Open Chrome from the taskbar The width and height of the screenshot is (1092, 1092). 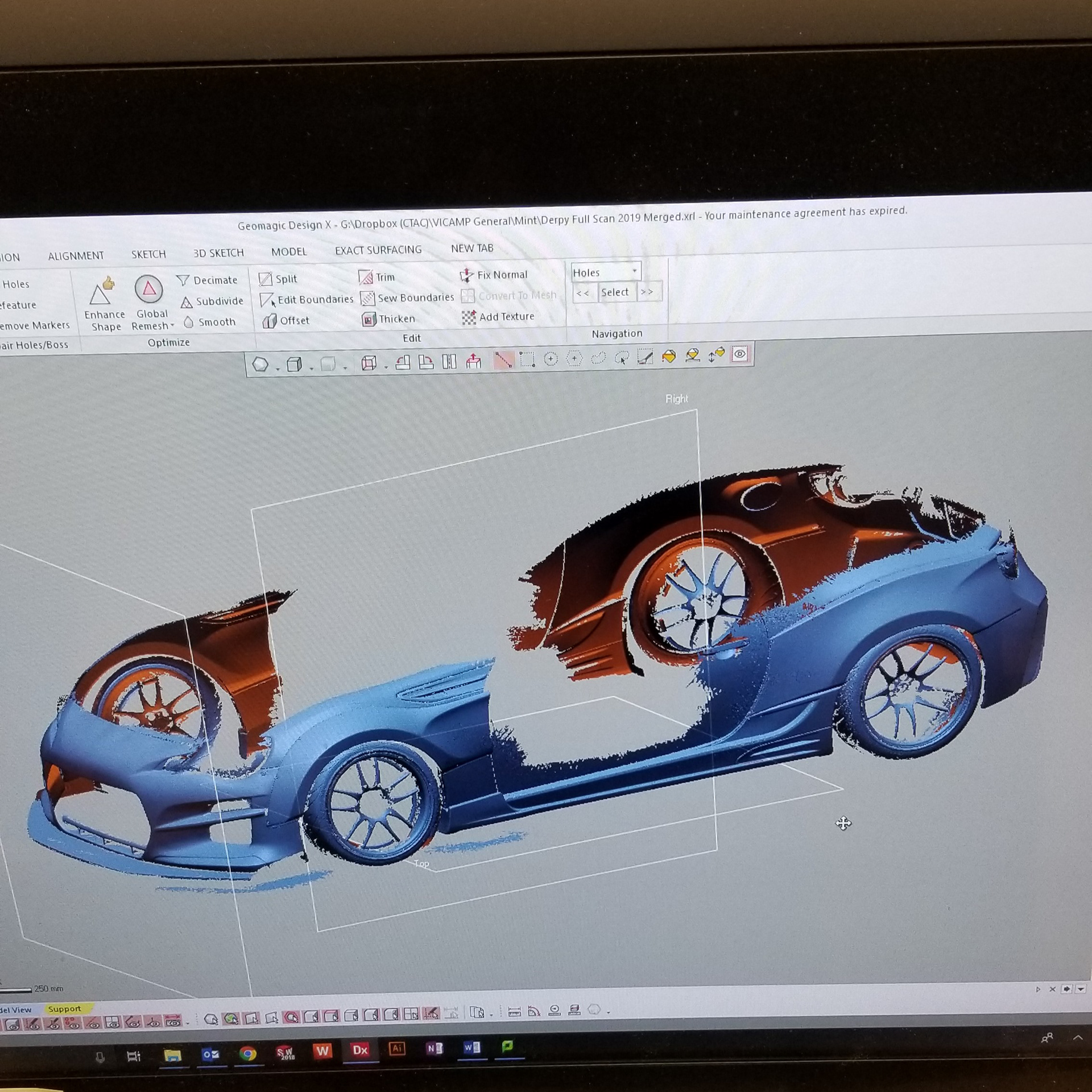pyautogui.click(x=247, y=1054)
